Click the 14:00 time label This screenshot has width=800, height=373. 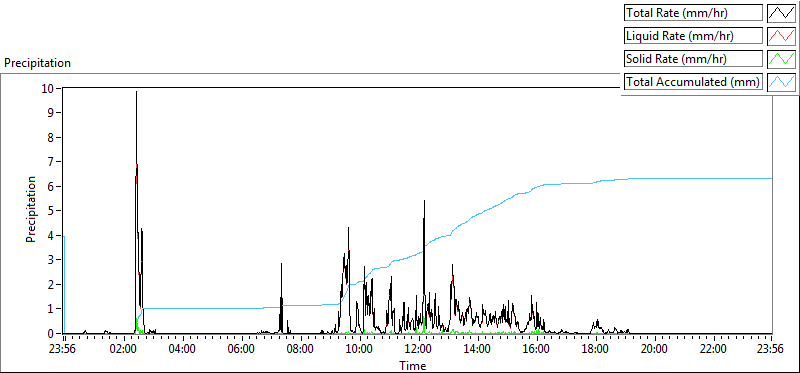(478, 350)
